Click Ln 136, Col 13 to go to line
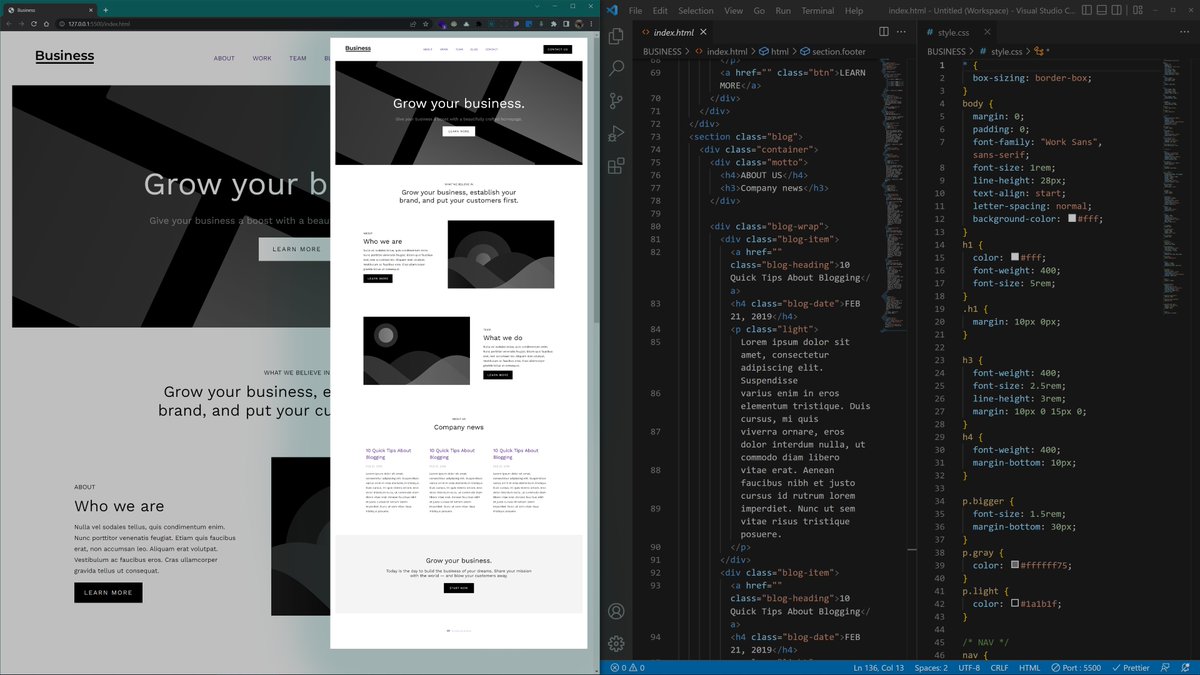 [x=879, y=667]
